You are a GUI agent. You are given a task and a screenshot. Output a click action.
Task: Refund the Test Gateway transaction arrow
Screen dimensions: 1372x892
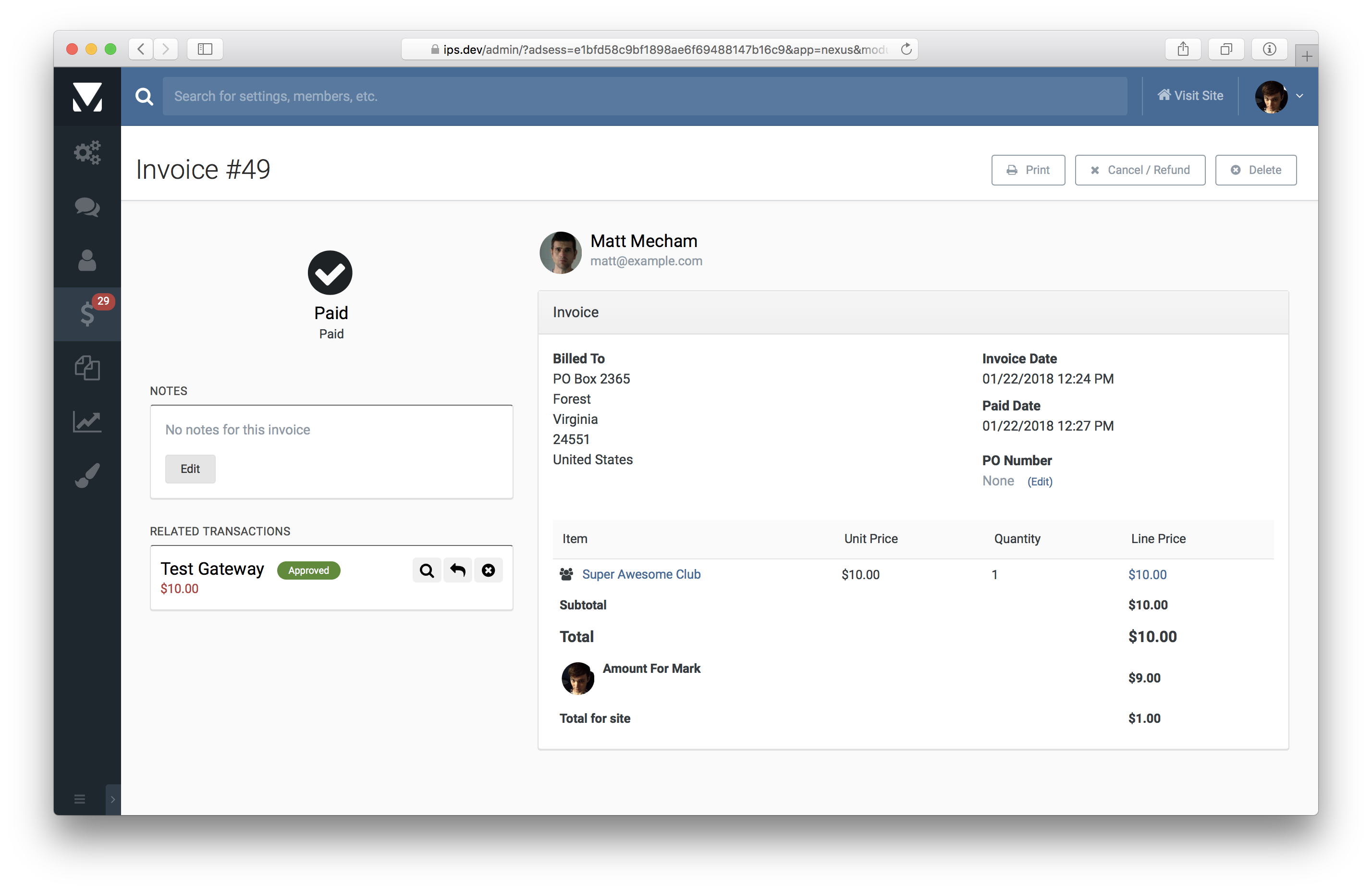click(458, 570)
